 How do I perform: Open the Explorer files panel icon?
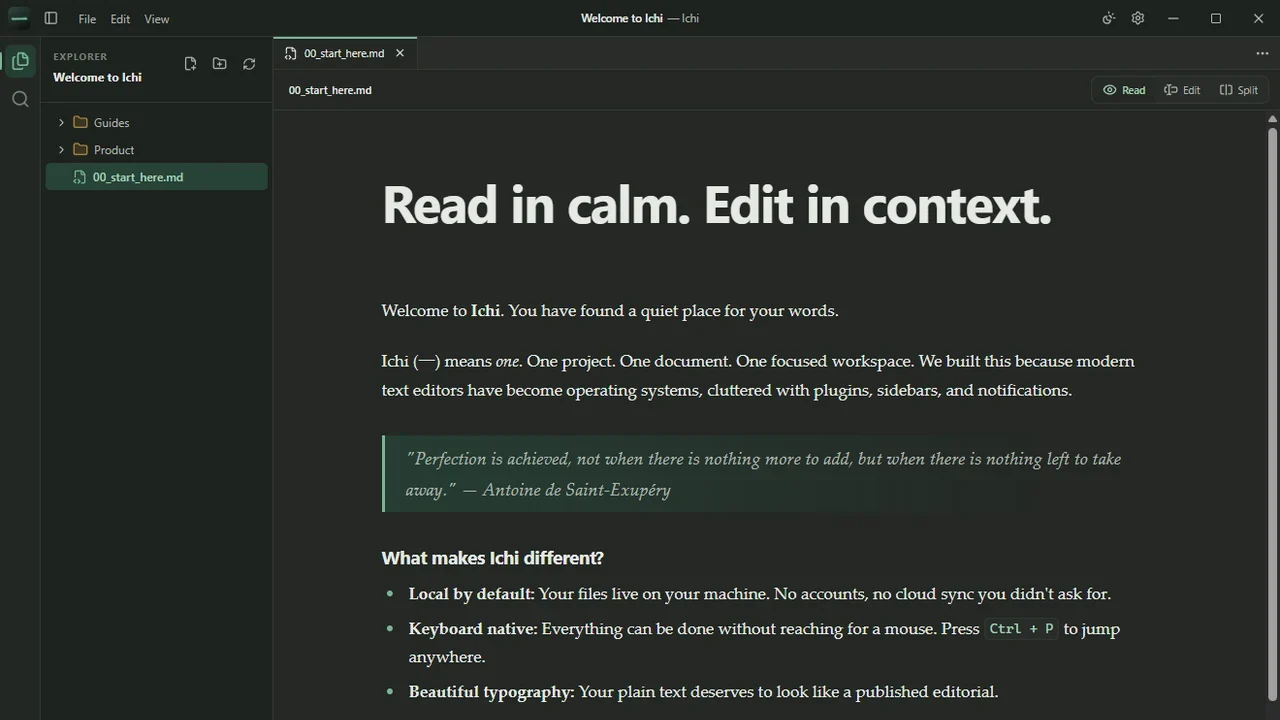pos(20,61)
